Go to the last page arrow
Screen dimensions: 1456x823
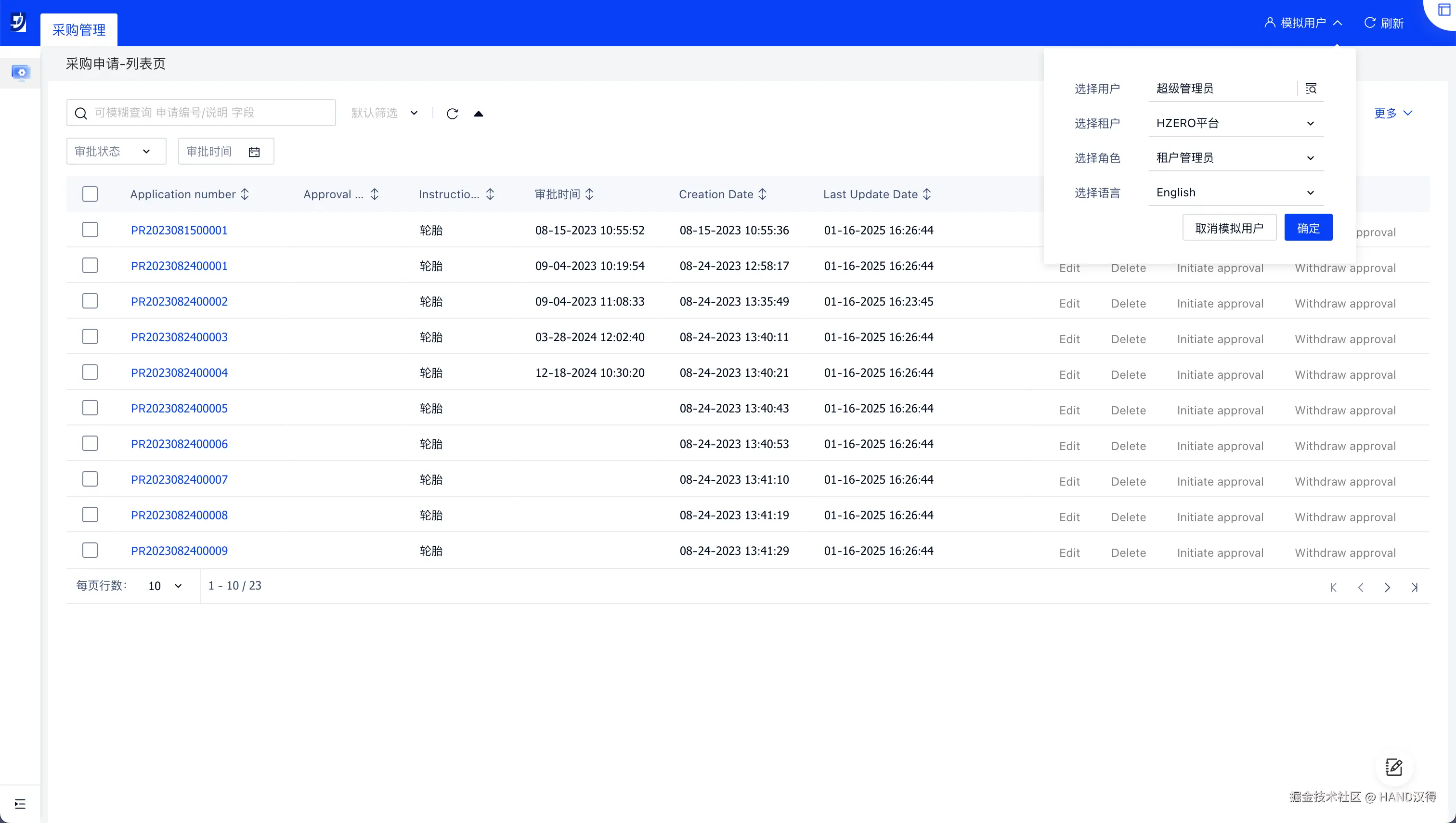point(1414,587)
